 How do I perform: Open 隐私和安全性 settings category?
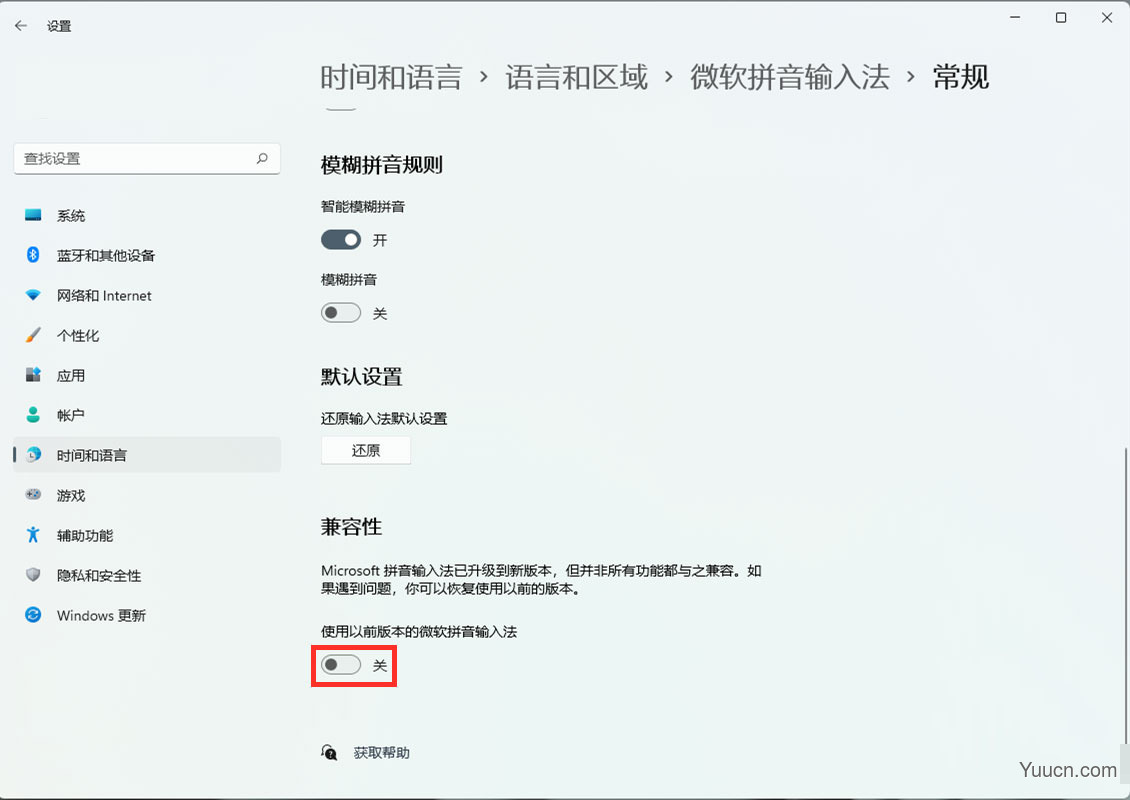147,575
